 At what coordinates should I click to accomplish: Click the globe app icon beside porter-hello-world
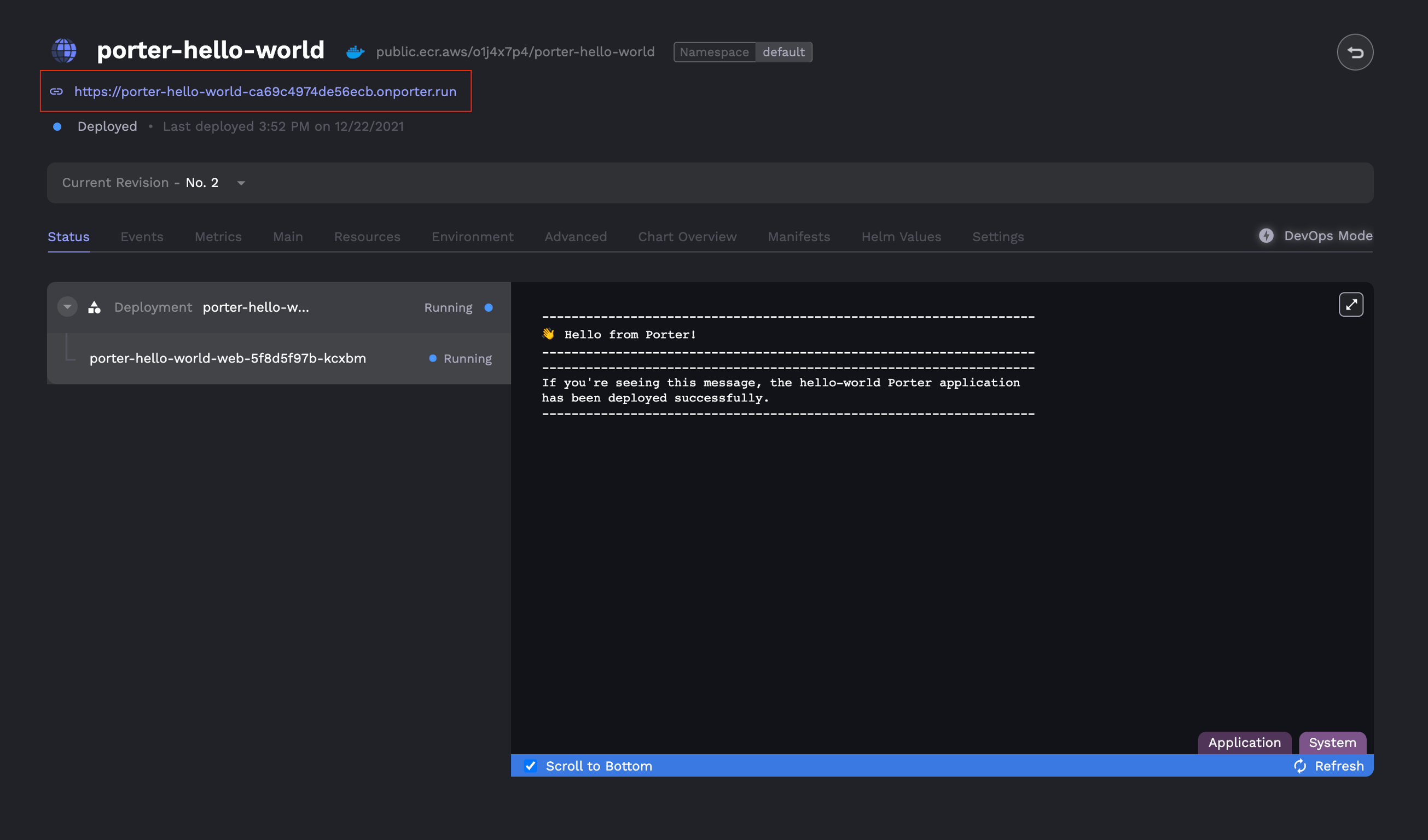[x=64, y=51]
